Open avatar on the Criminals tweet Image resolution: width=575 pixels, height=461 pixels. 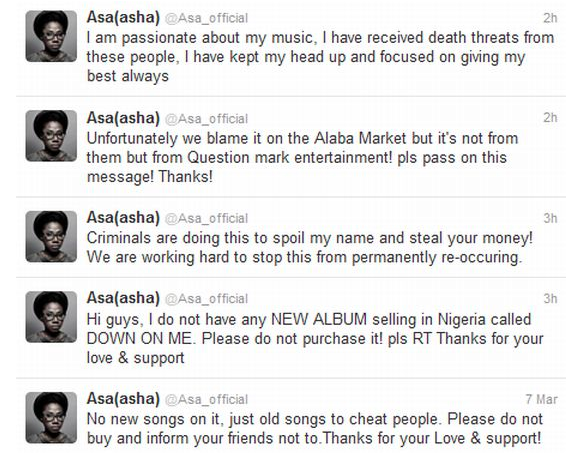pyautogui.click(x=51, y=236)
